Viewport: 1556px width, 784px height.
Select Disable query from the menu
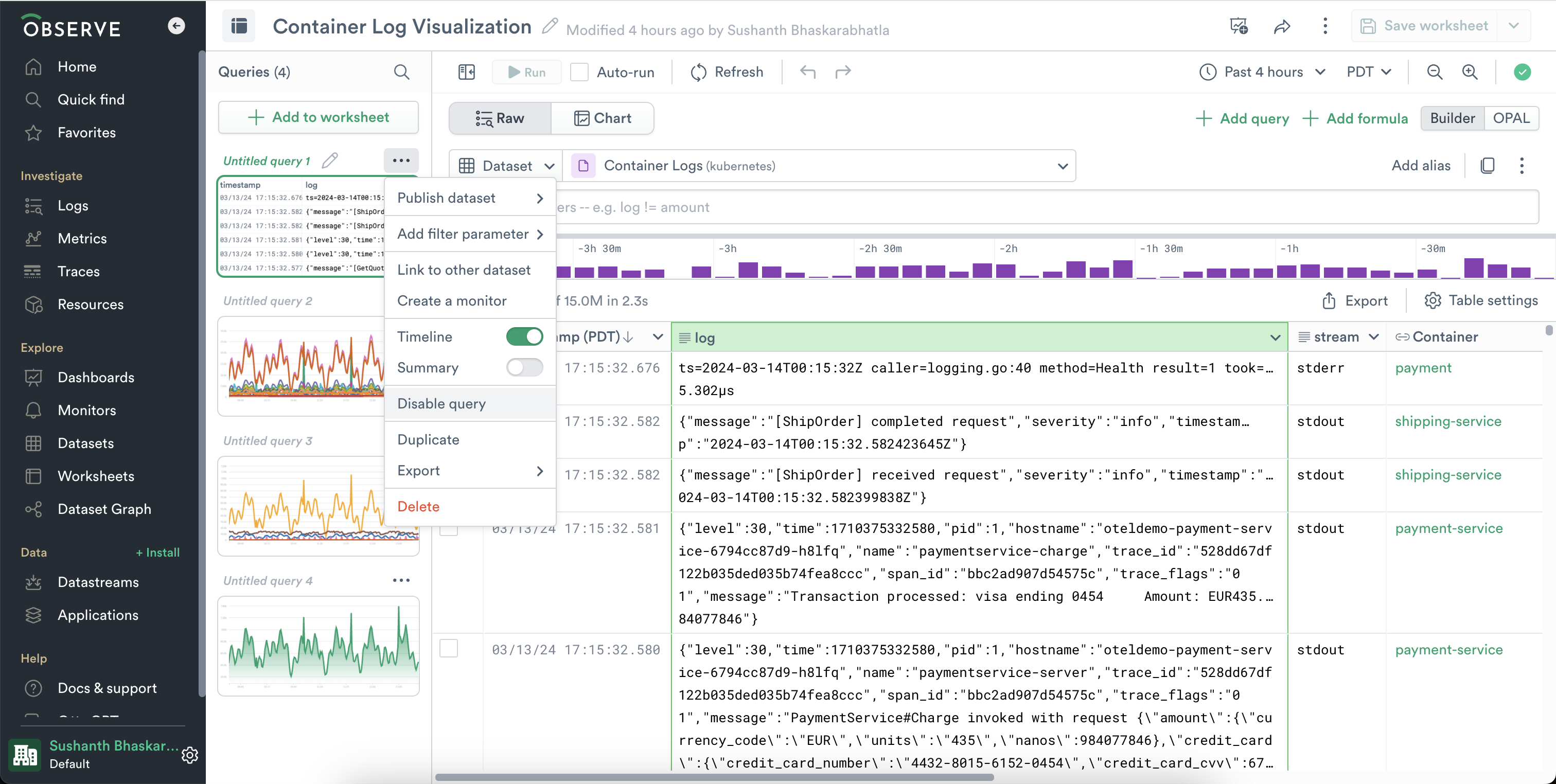[x=441, y=403]
